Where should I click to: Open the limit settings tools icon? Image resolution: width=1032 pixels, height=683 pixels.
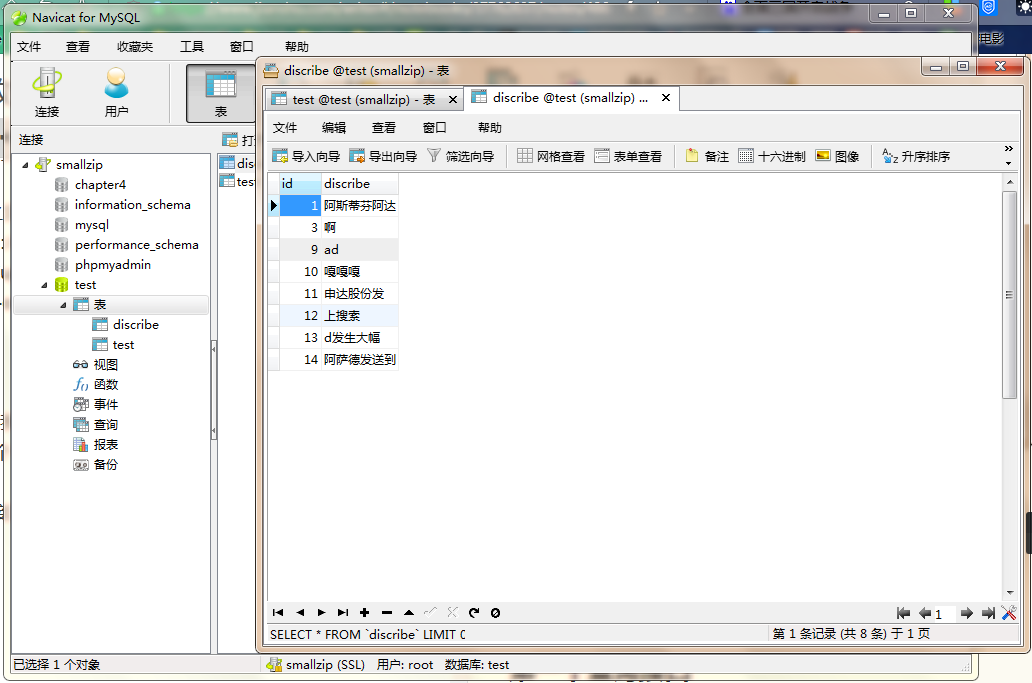pos(1009,613)
